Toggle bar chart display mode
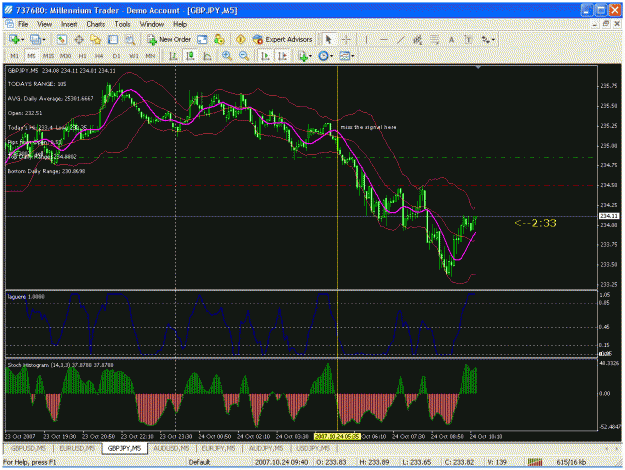The height and width of the screenshot is (470, 625). (x=173, y=56)
